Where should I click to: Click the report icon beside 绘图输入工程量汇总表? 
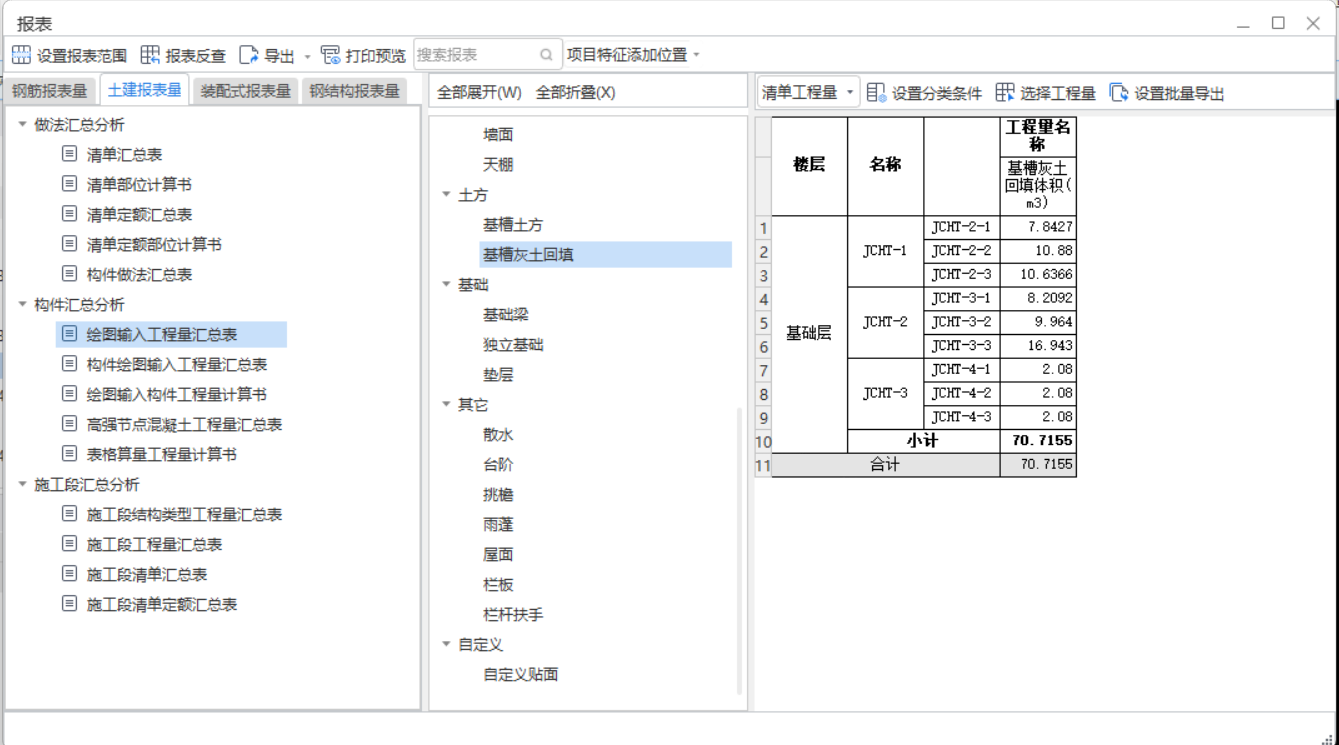tap(69, 334)
